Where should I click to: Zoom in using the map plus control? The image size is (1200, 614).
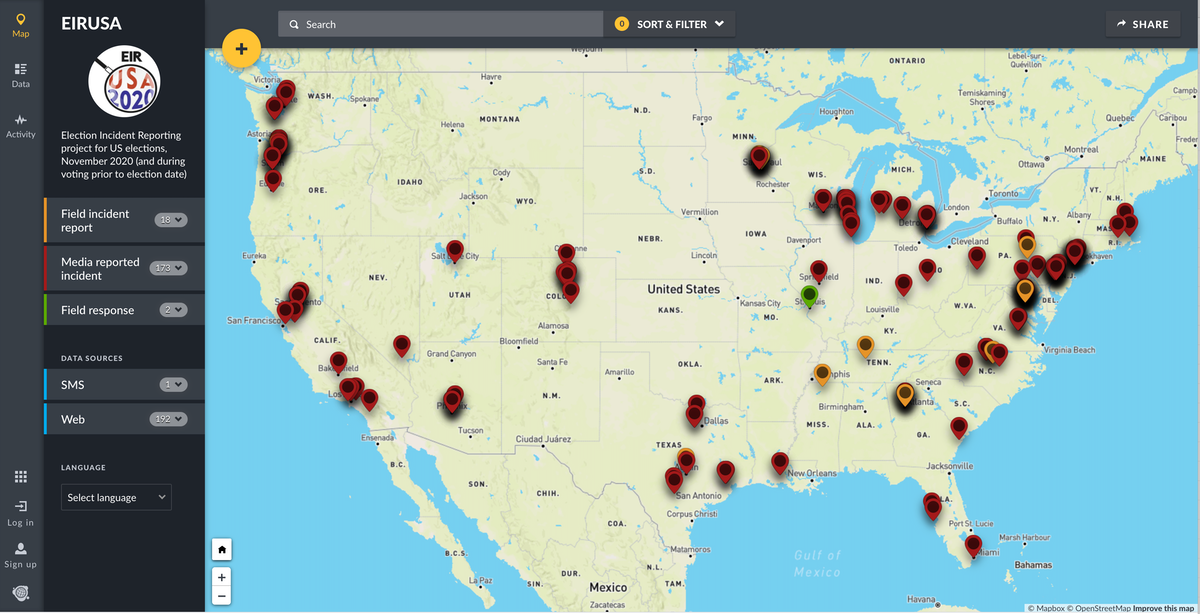221,577
